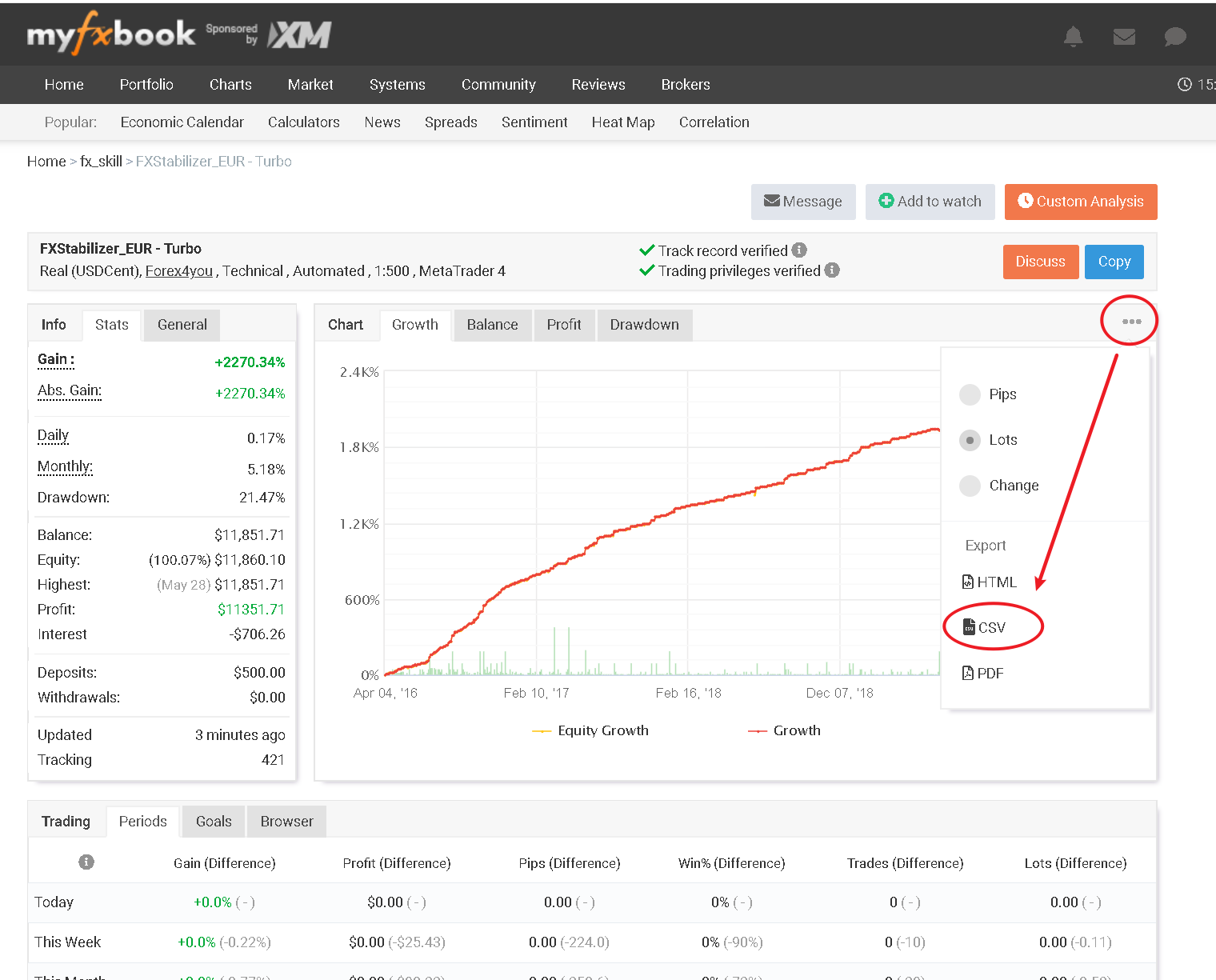This screenshot has width=1216, height=980.
Task: Click info icon next to Track record verified
Action: tap(799, 250)
